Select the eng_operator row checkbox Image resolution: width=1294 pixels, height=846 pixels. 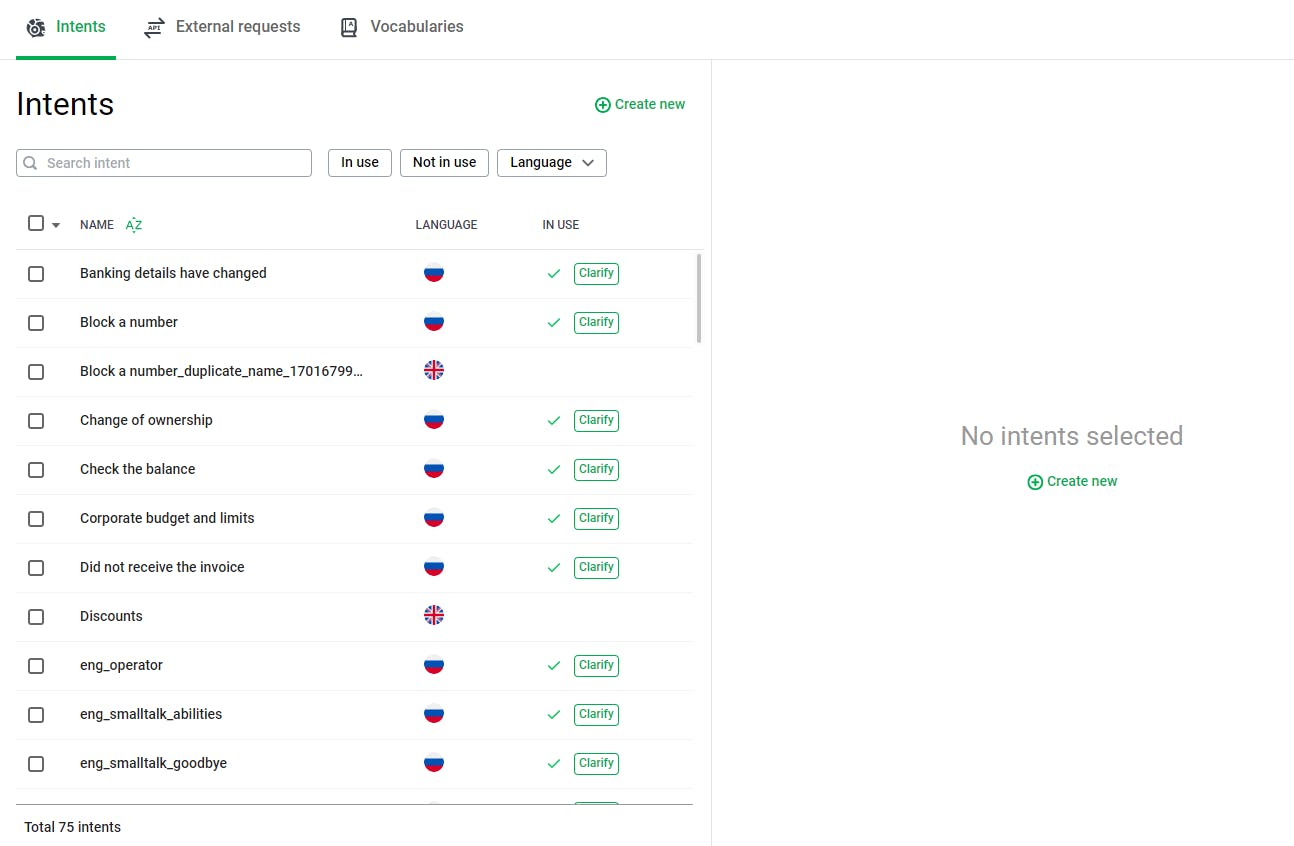(36, 666)
